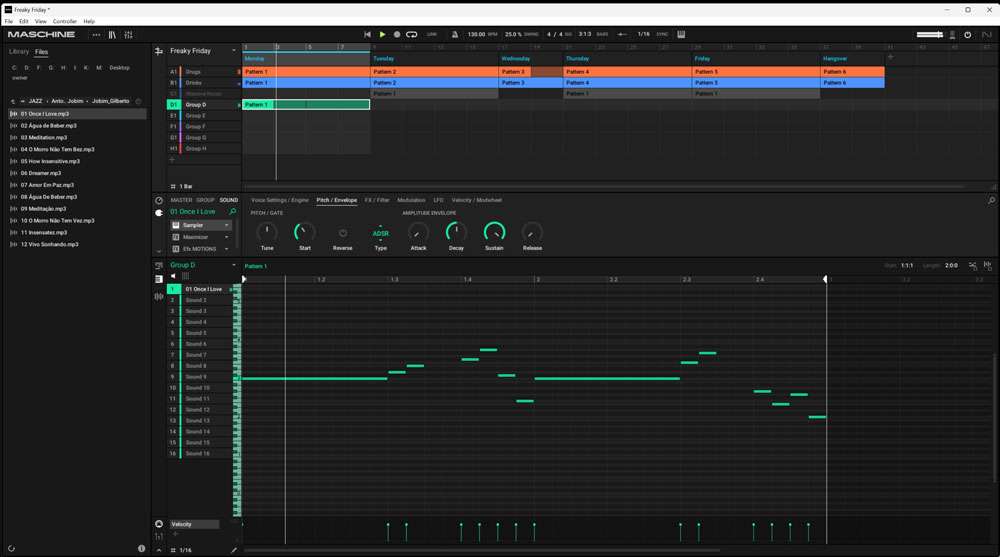Open the Help menu
The width and height of the screenshot is (1000, 557).
[89, 21]
